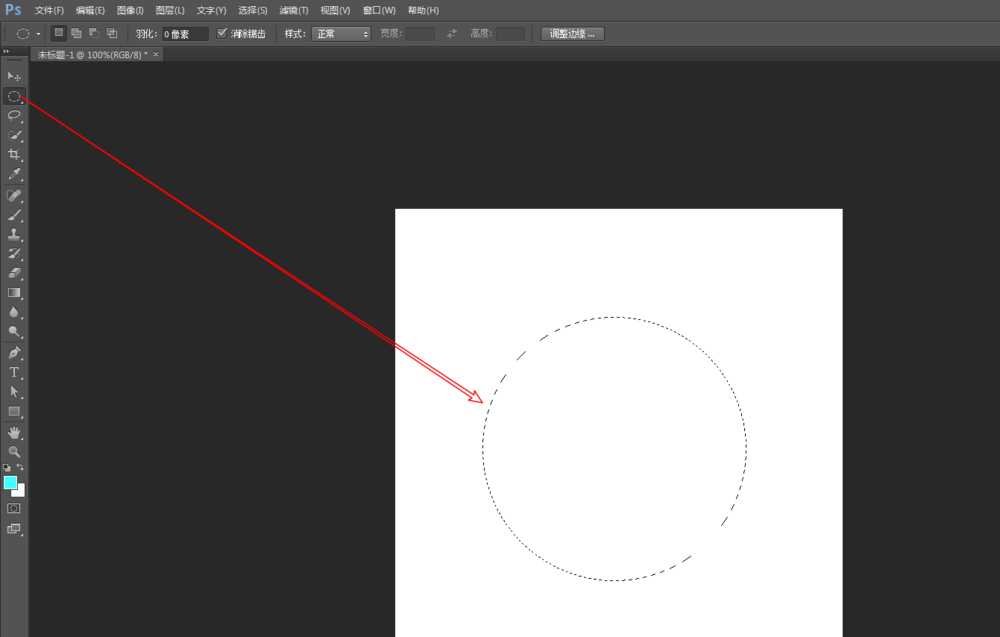Screen dimensions: 1000x637
Task: Toggle the anti-alias (消除锯齿) checkbox
Action: (222, 33)
